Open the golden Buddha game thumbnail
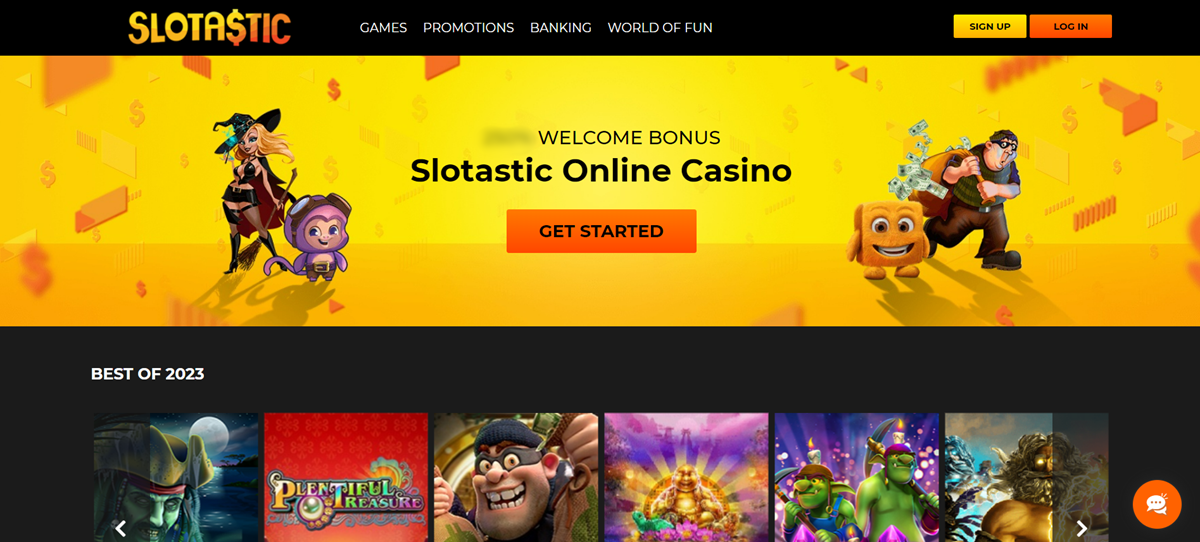 (x=686, y=477)
